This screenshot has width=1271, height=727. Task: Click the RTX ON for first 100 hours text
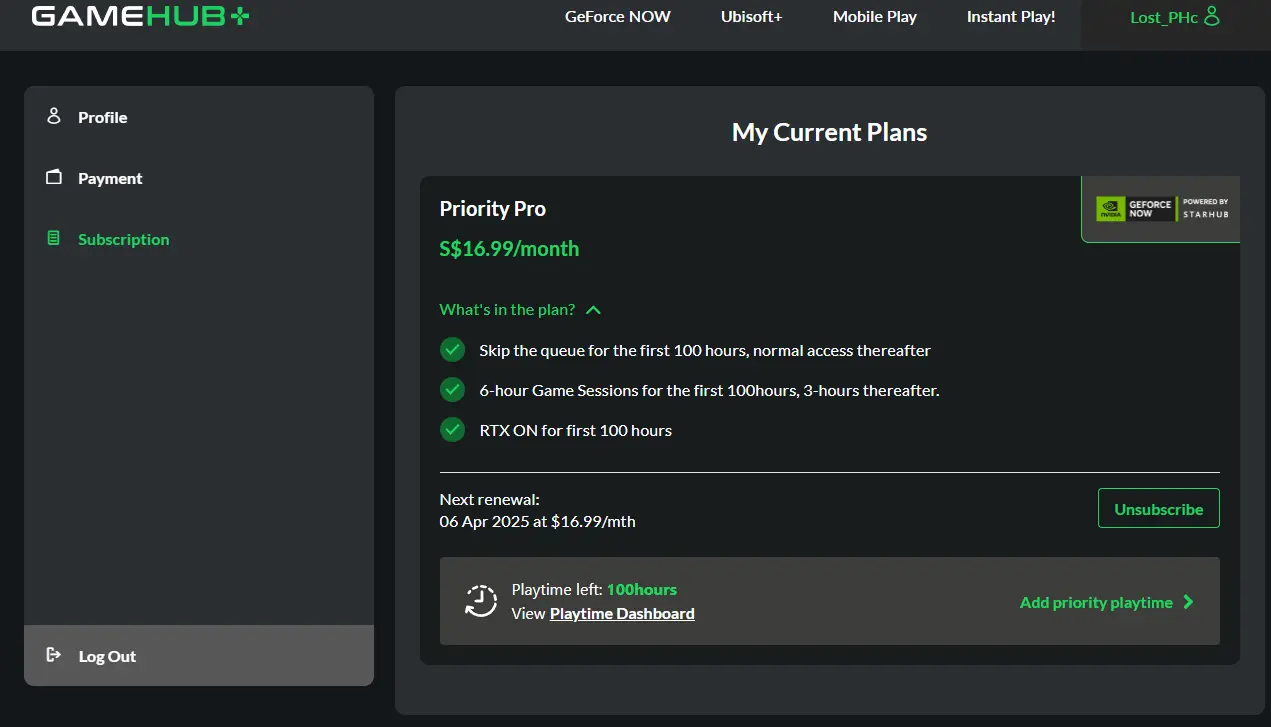[576, 430]
